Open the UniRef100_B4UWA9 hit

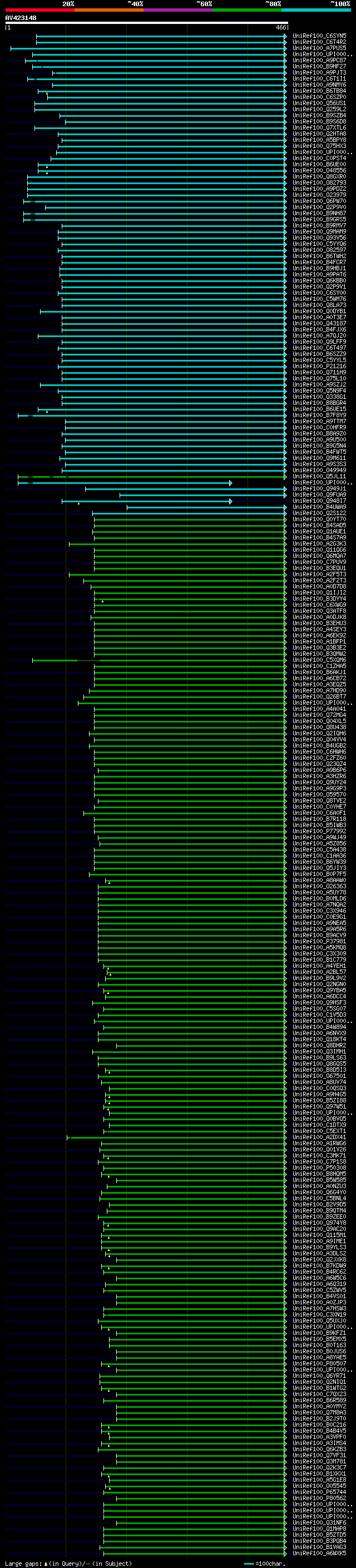point(319,507)
